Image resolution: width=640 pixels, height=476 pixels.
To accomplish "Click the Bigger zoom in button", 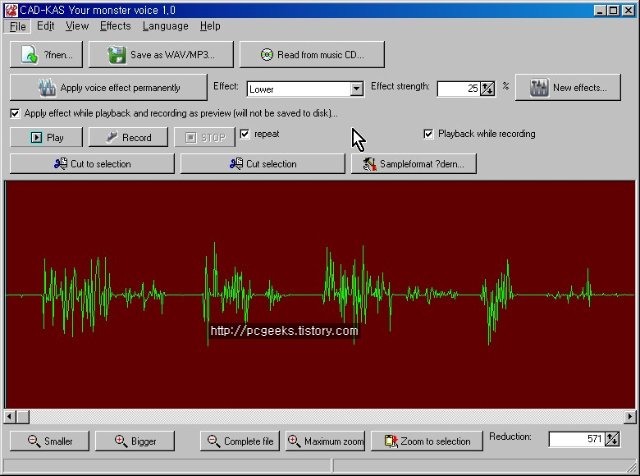I will [x=135, y=441].
